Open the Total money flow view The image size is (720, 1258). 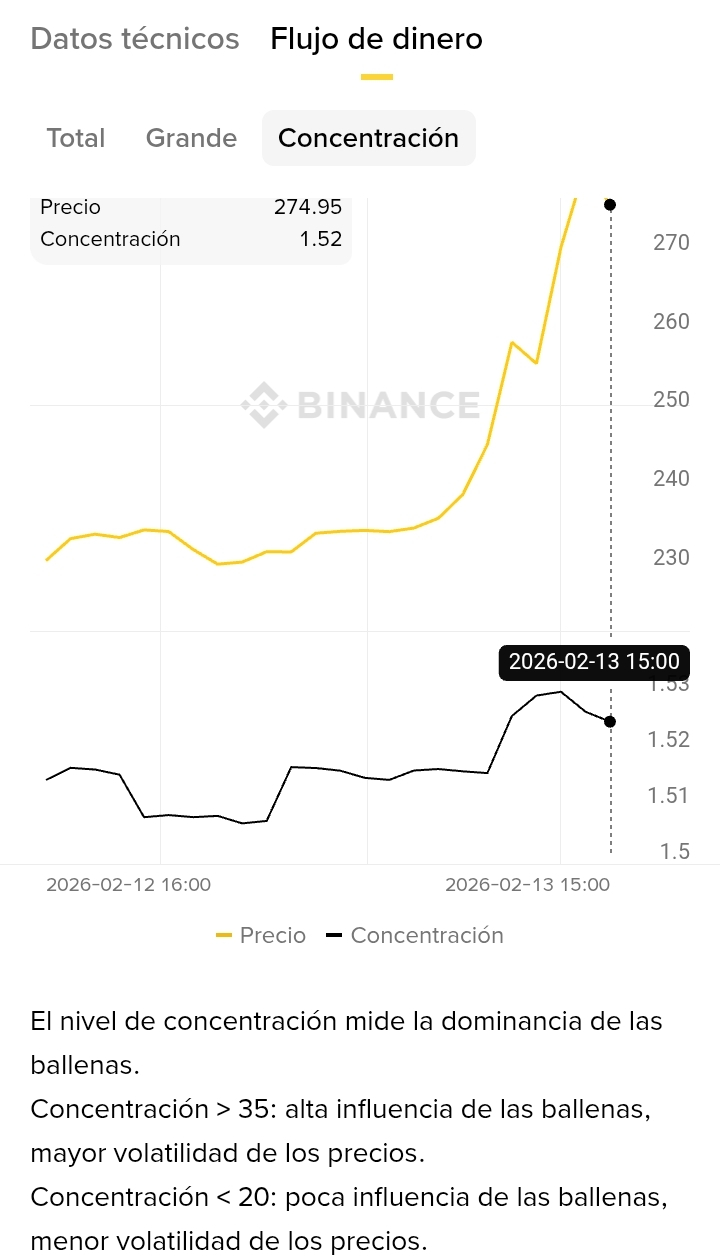pyautogui.click(x=76, y=138)
